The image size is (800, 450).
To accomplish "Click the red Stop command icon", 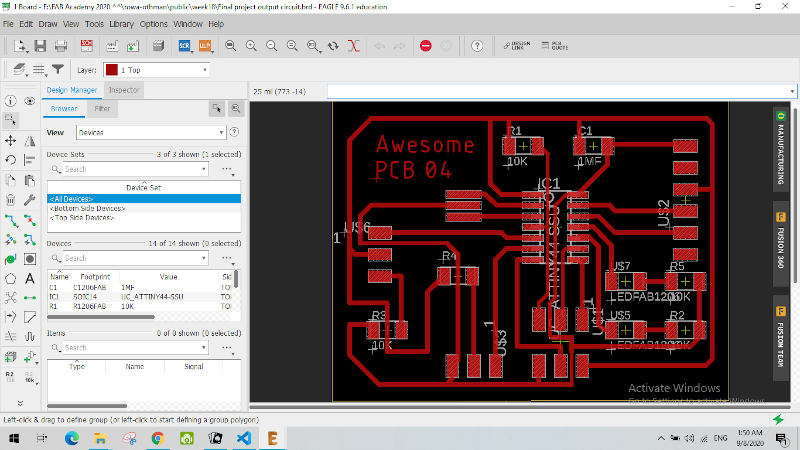I will 426,46.
